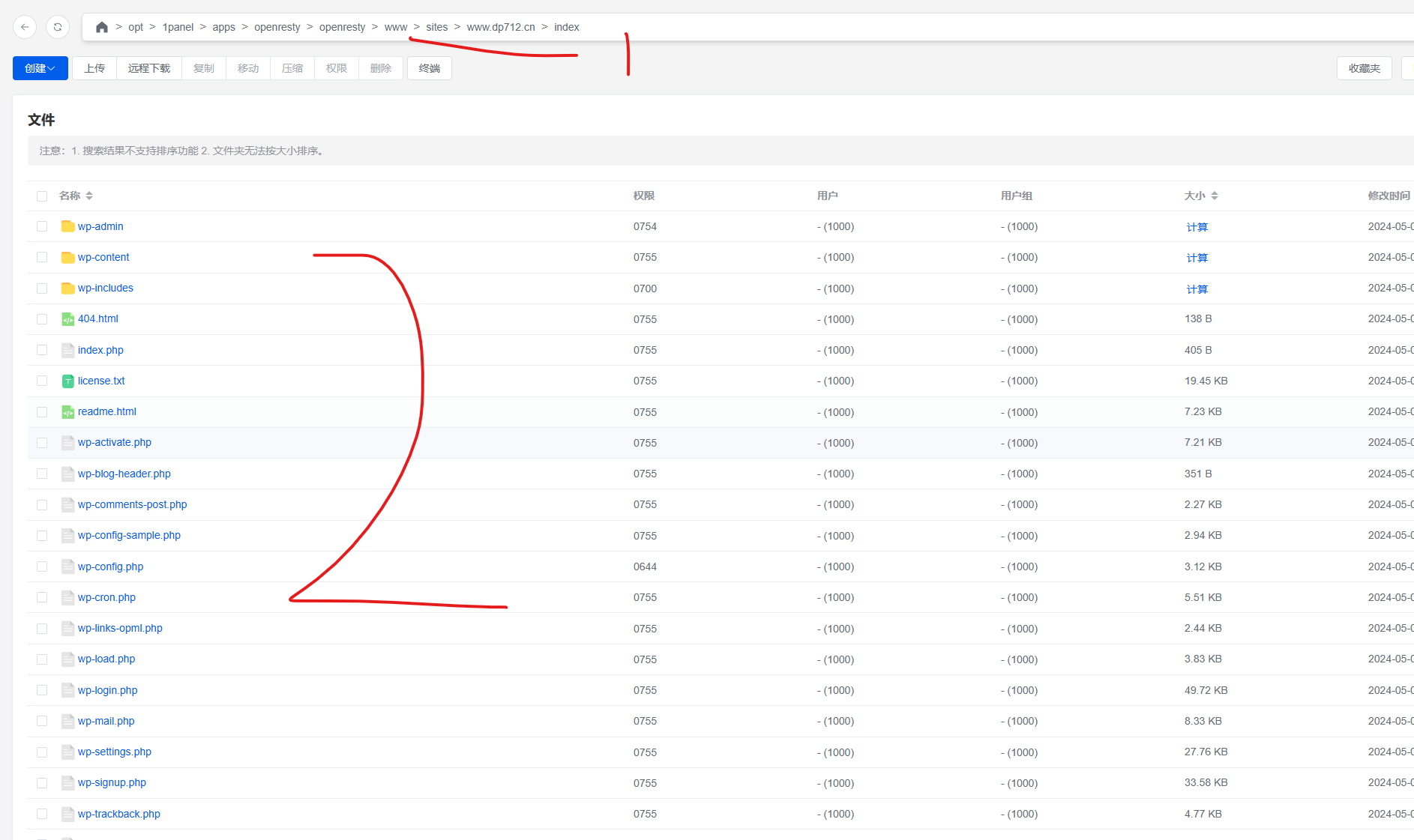Click the refresh icon button
The image size is (1414, 840).
pos(58,27)
